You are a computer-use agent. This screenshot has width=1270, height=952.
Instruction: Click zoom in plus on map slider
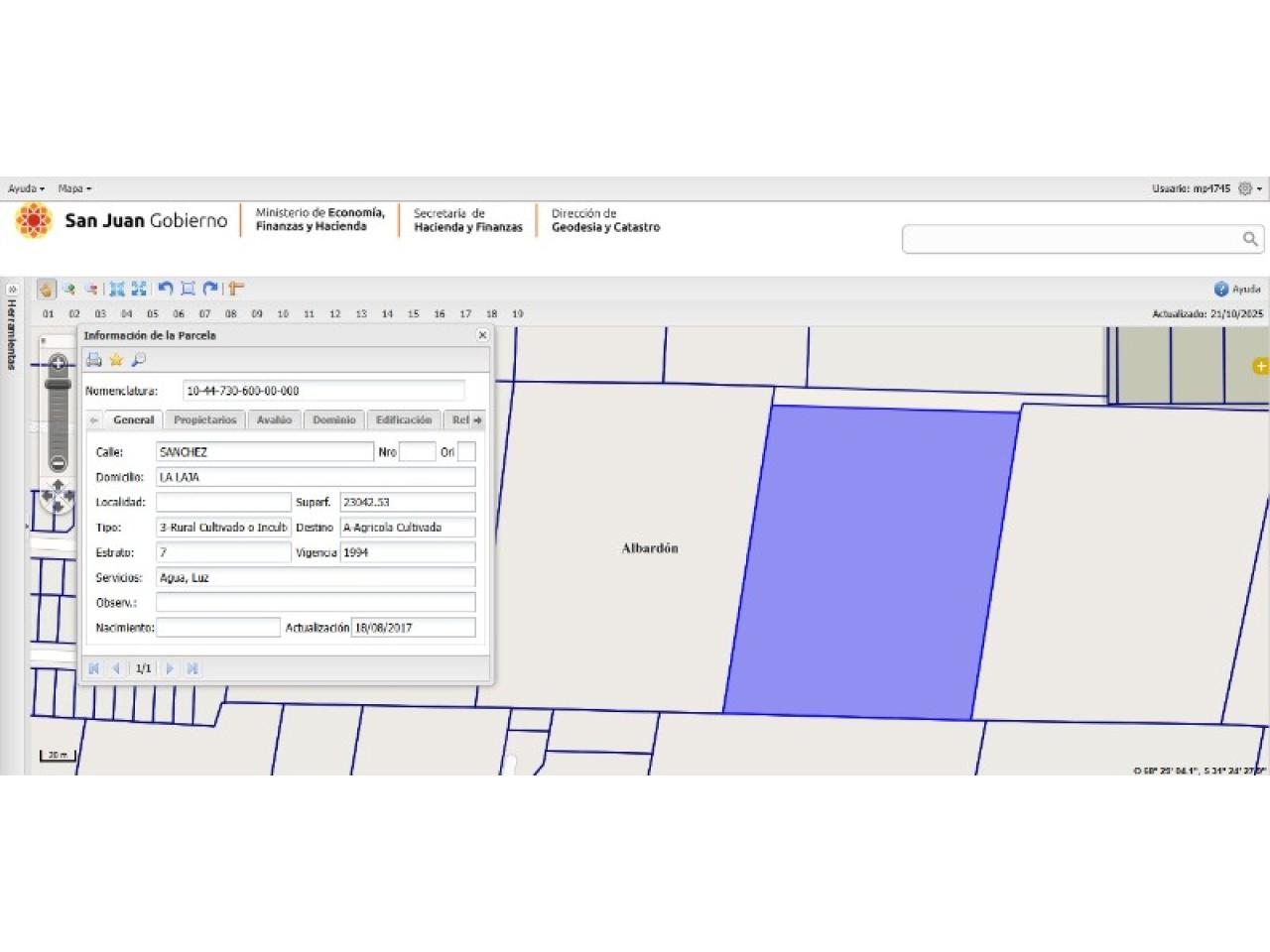click(59, 363)
